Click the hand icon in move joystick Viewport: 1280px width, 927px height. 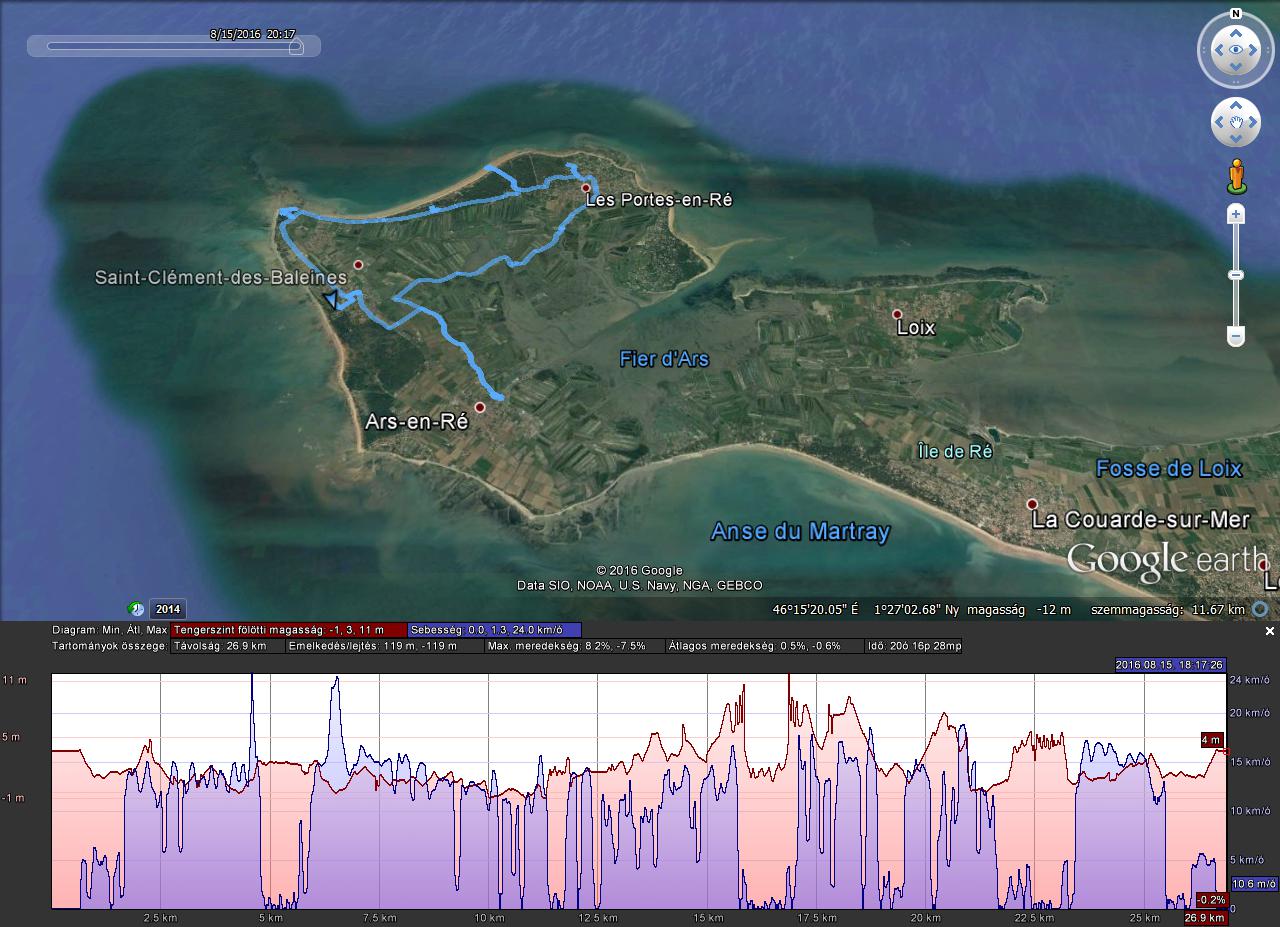click(x=1236, y=123)
